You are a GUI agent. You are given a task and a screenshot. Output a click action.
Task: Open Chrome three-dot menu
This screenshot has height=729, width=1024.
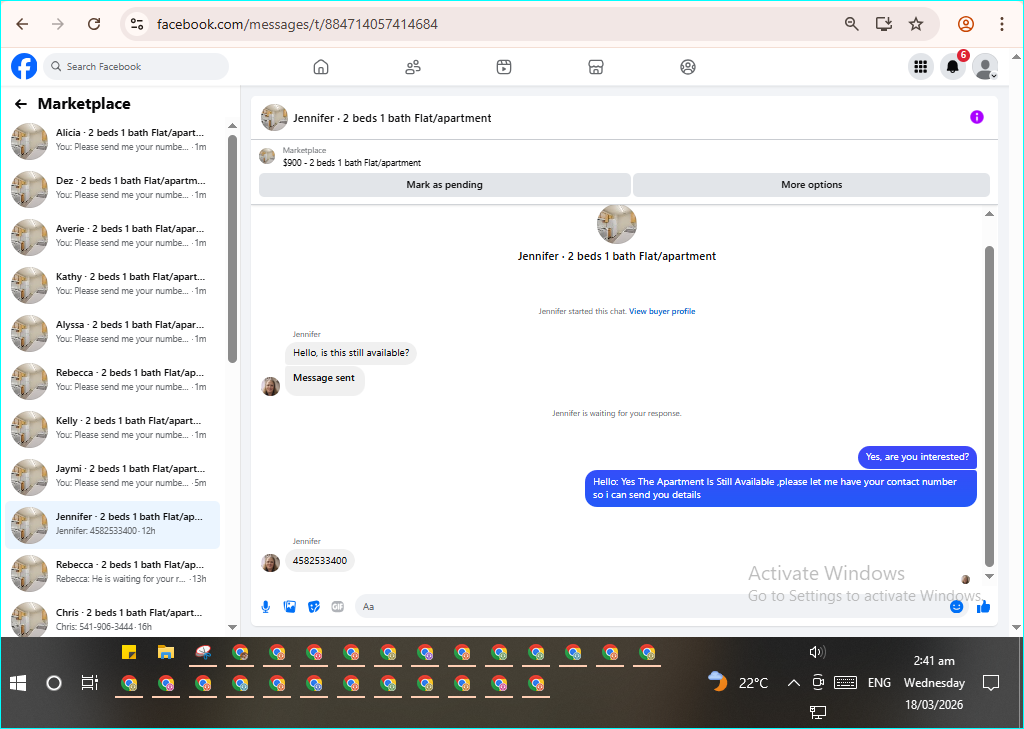click(1002, 24)
